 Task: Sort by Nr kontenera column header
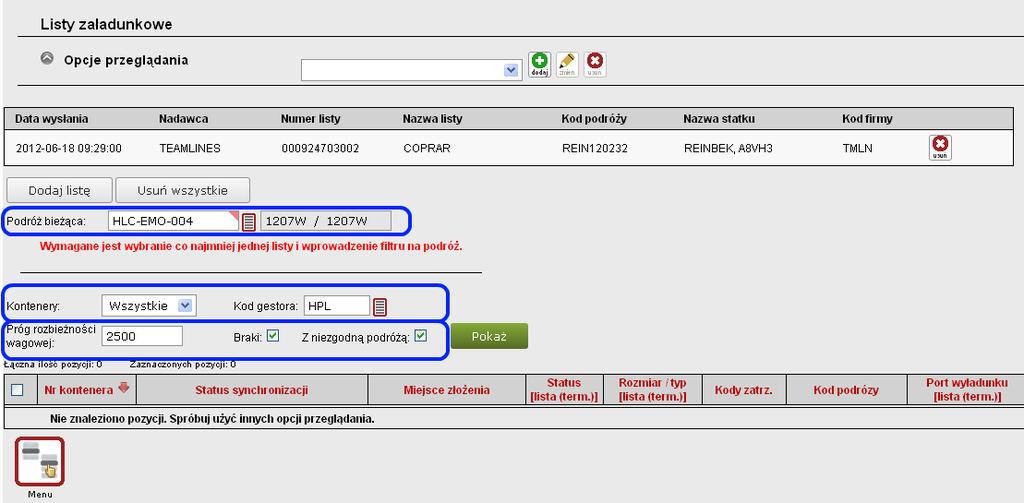pos(79,390)
